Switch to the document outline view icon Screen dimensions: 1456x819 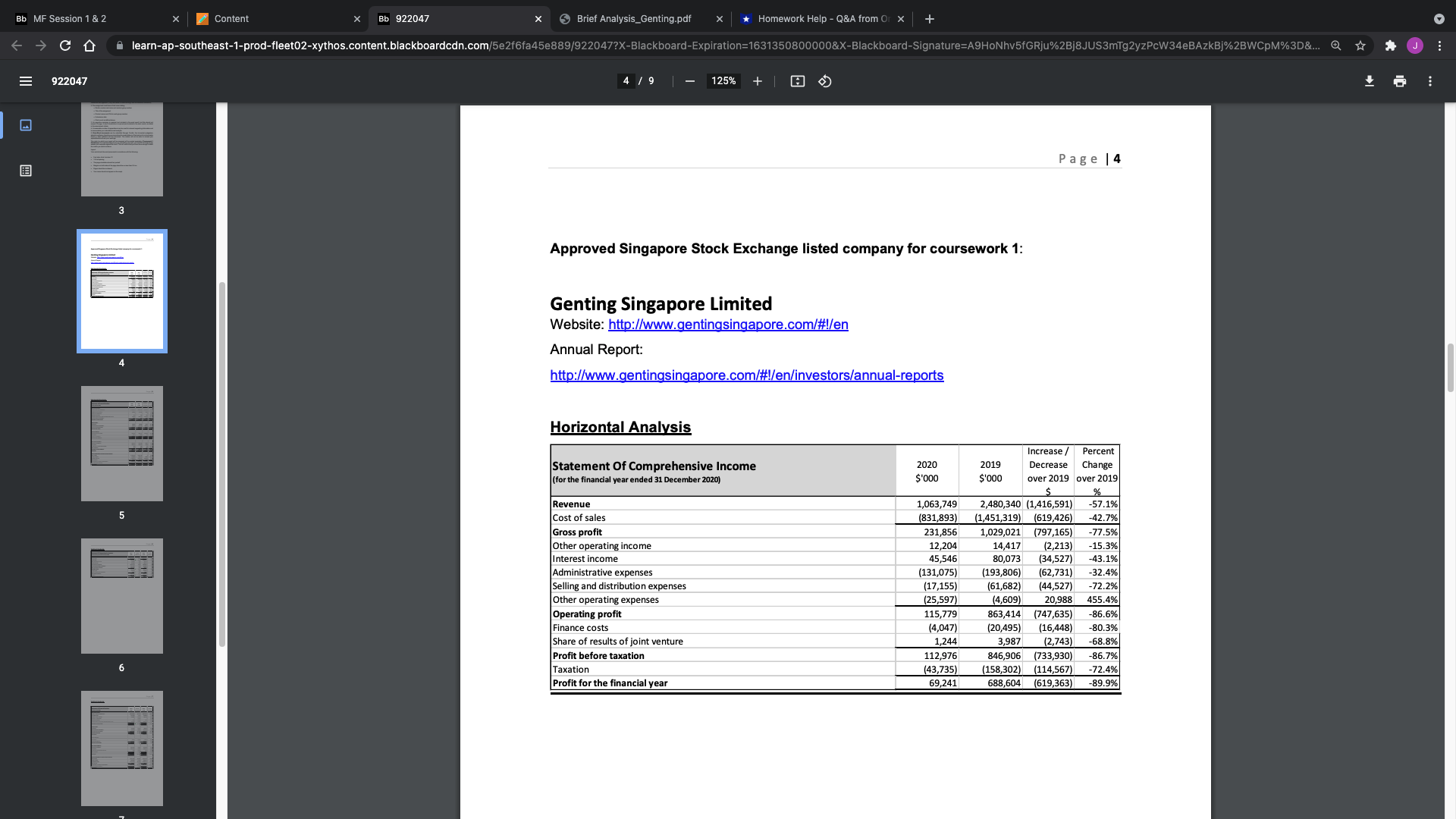point(25,171)
